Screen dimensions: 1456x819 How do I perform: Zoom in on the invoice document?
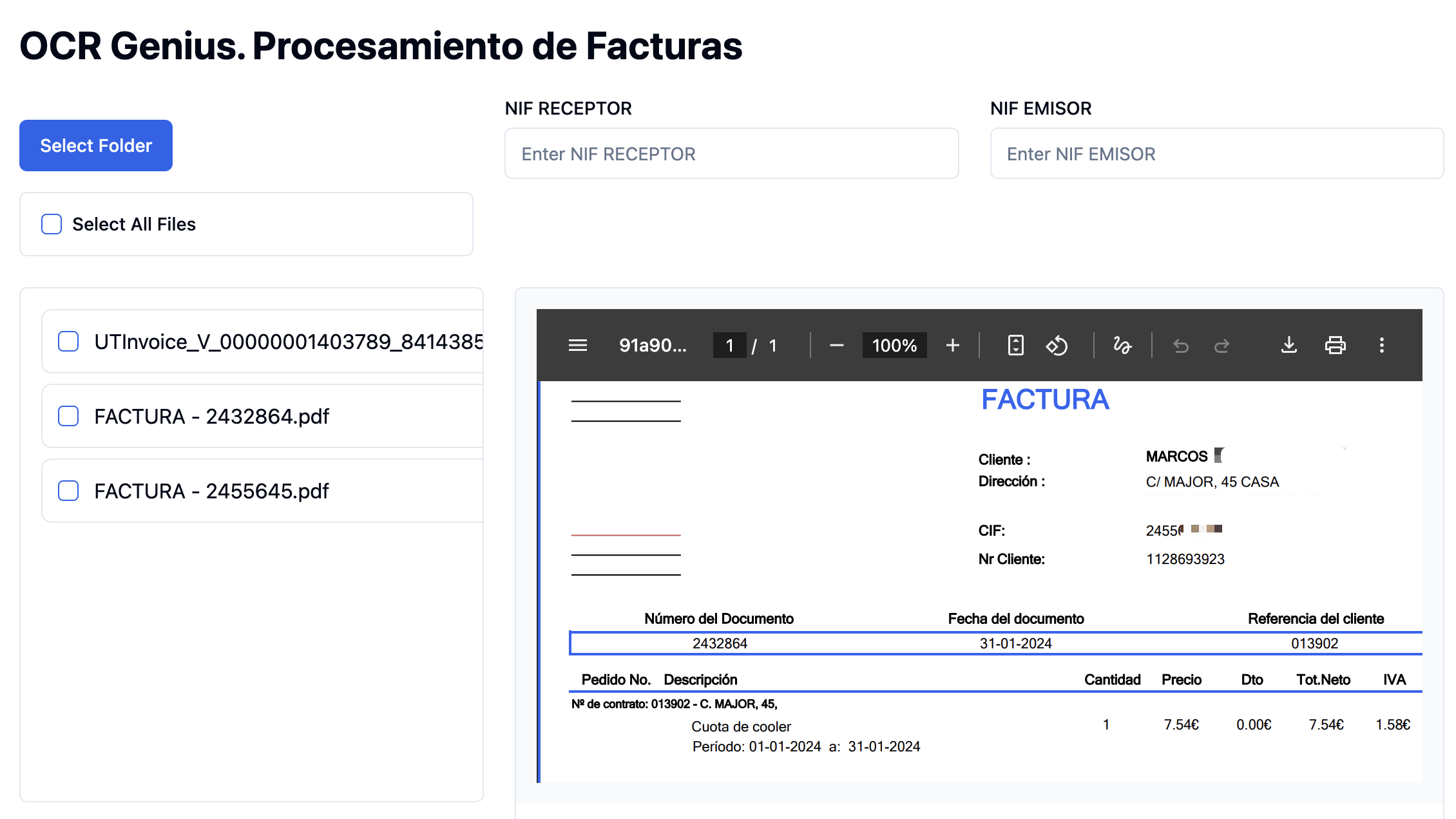pos(952,346)
